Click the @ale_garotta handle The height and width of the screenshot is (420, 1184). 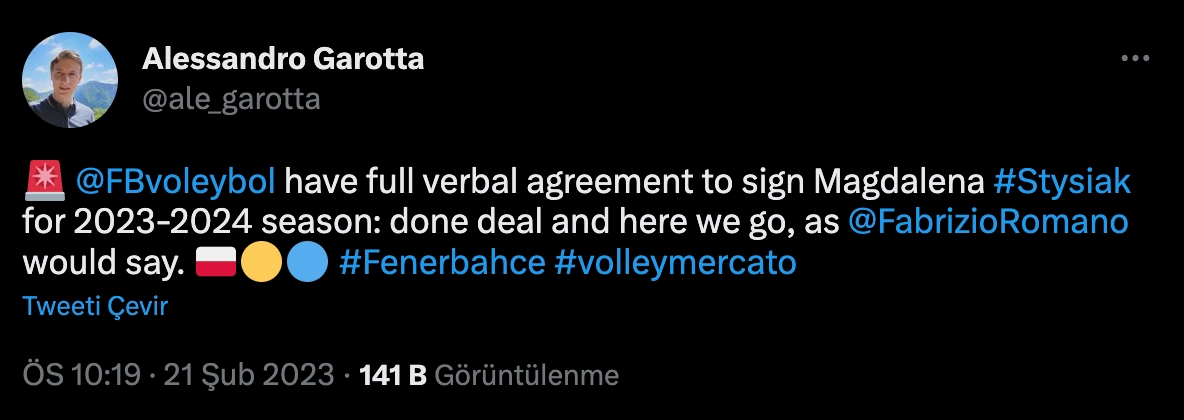(231, 99)
